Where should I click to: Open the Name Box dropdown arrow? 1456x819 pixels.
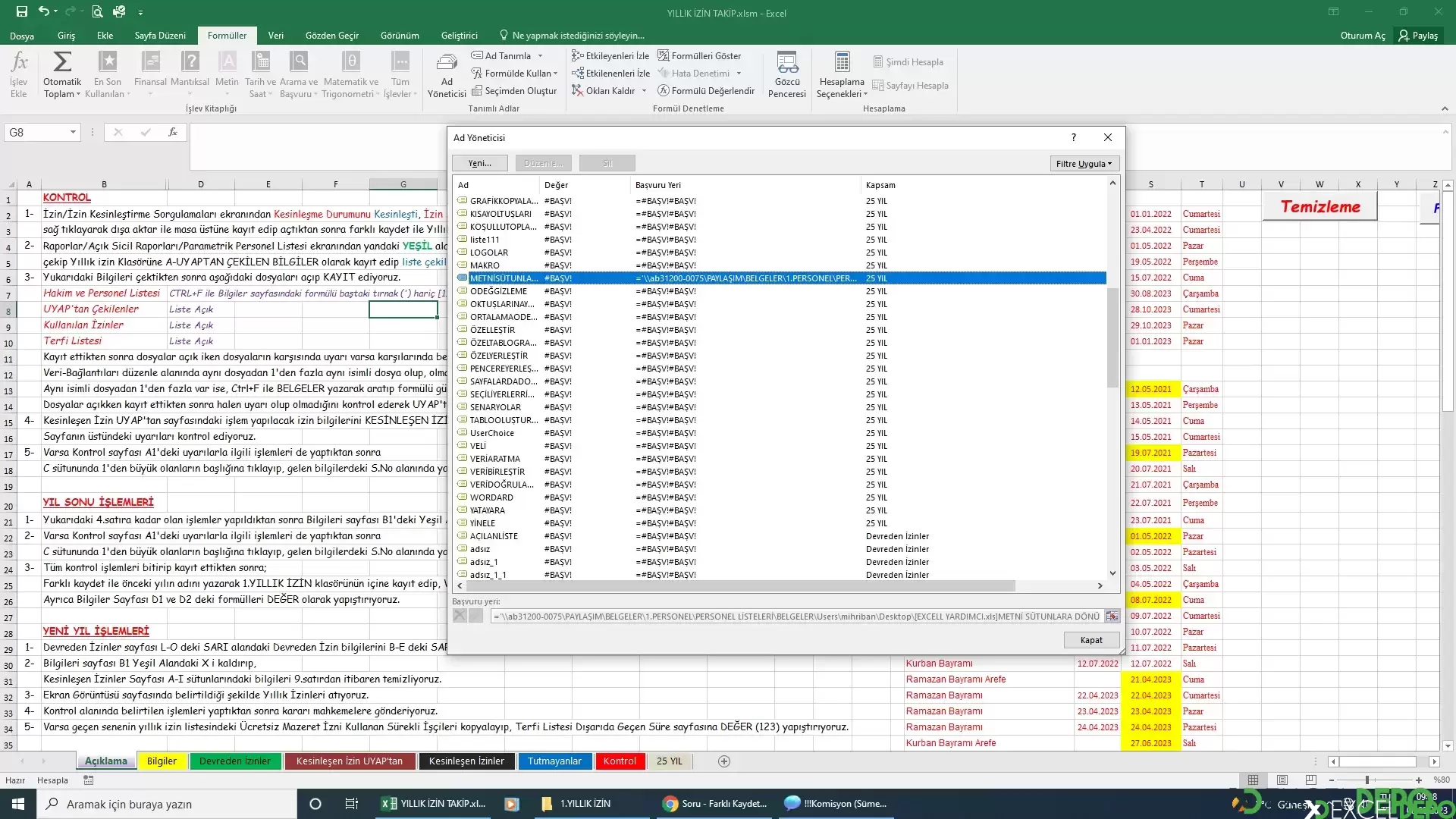point(73,132)
